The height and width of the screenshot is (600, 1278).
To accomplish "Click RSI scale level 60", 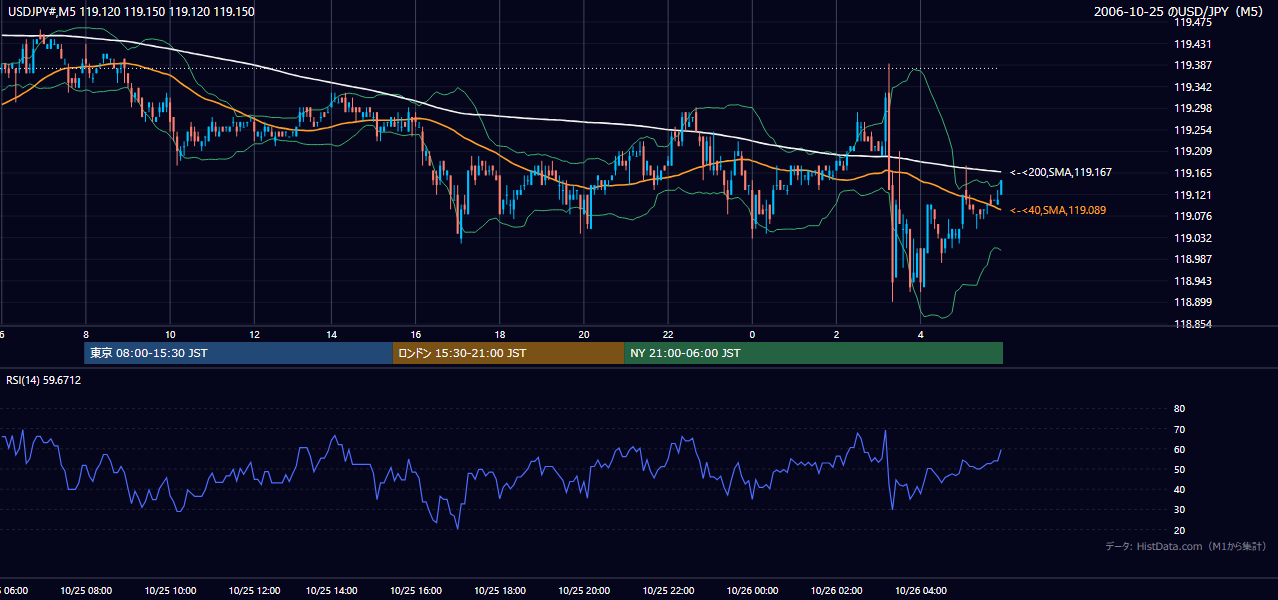I will pyautogui.click(x=1179, y=449).
